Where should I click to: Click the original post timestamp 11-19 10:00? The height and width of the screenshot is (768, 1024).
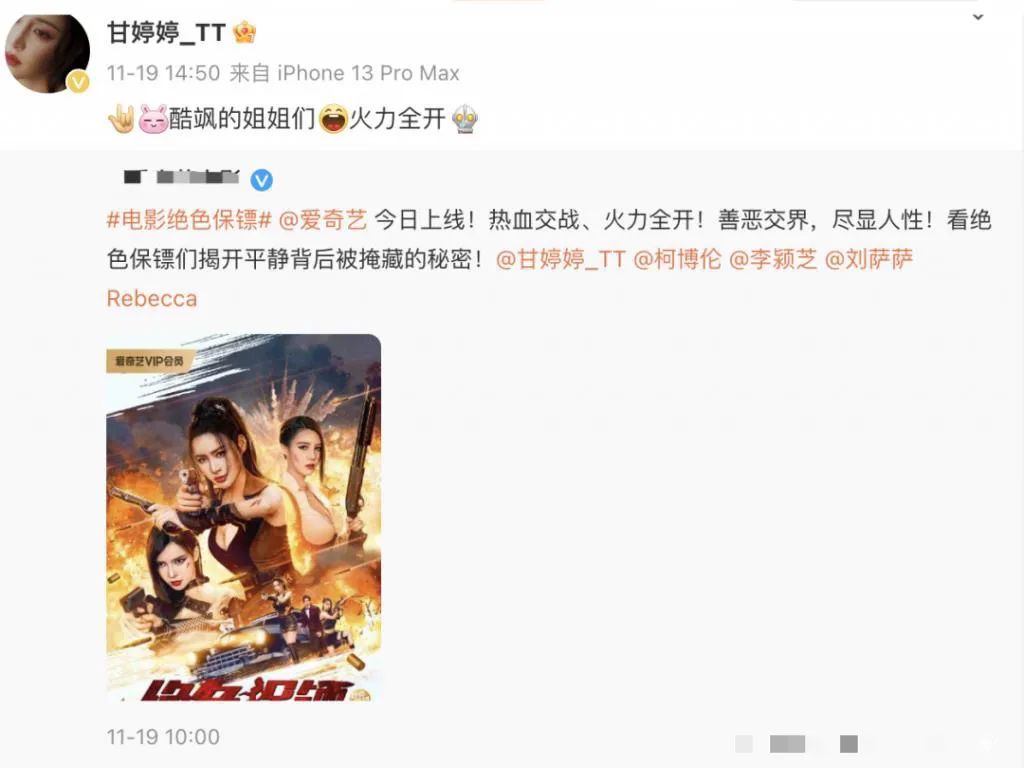coord(163,737)
